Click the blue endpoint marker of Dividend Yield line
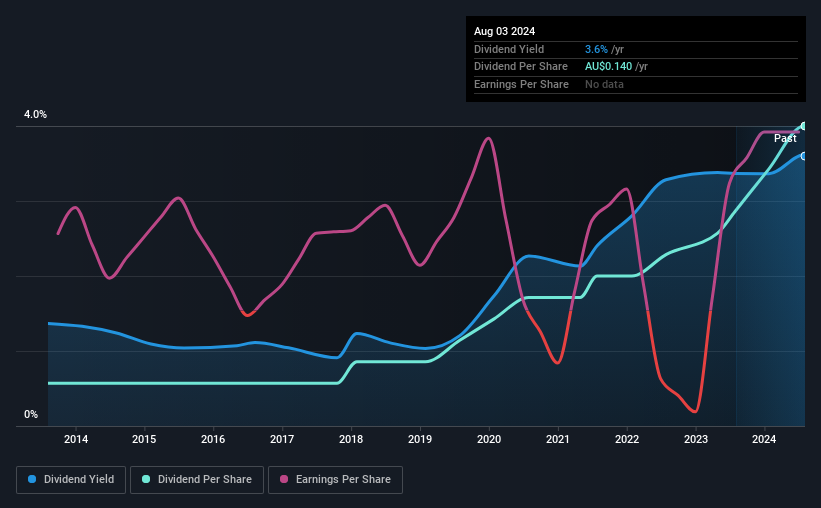Screen dimensions: 821x508 coord(803,156)
